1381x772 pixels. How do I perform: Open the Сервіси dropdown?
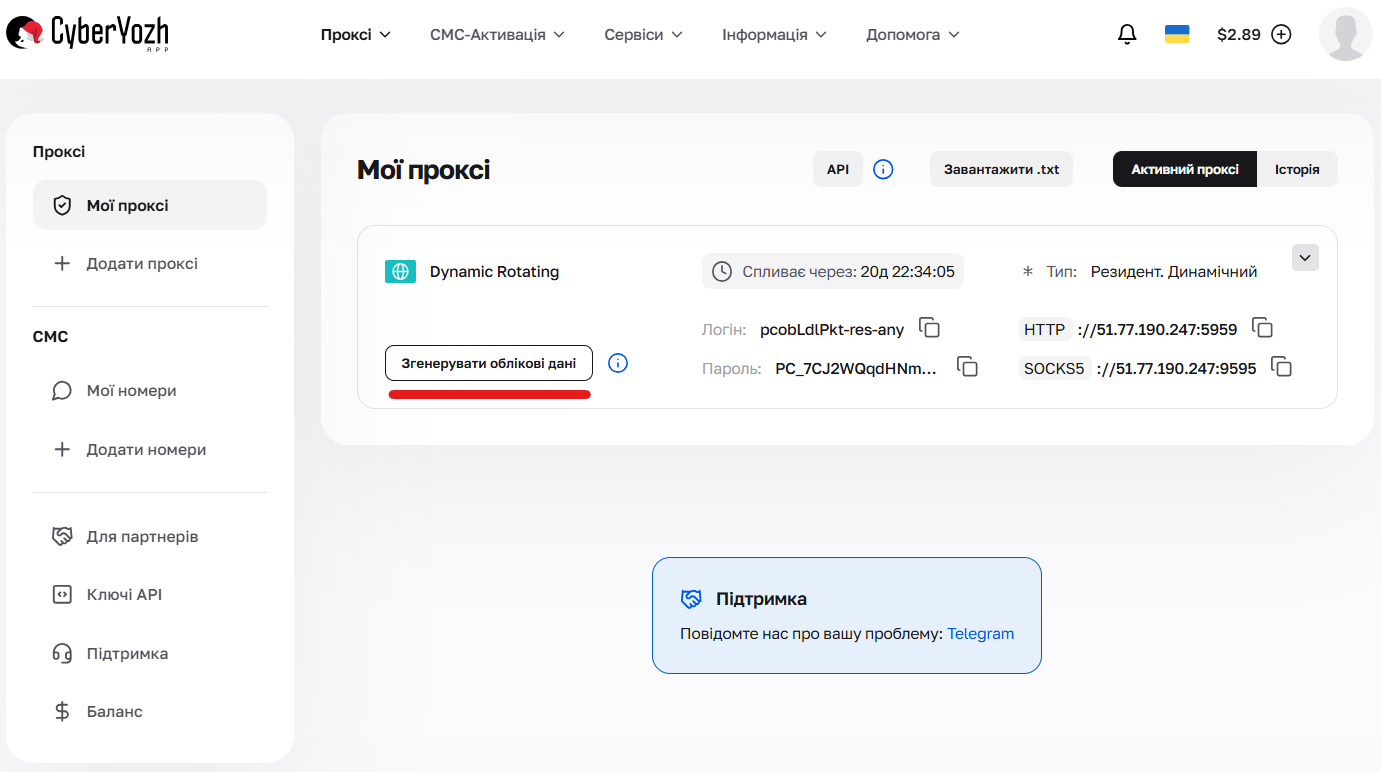(642, 33)
